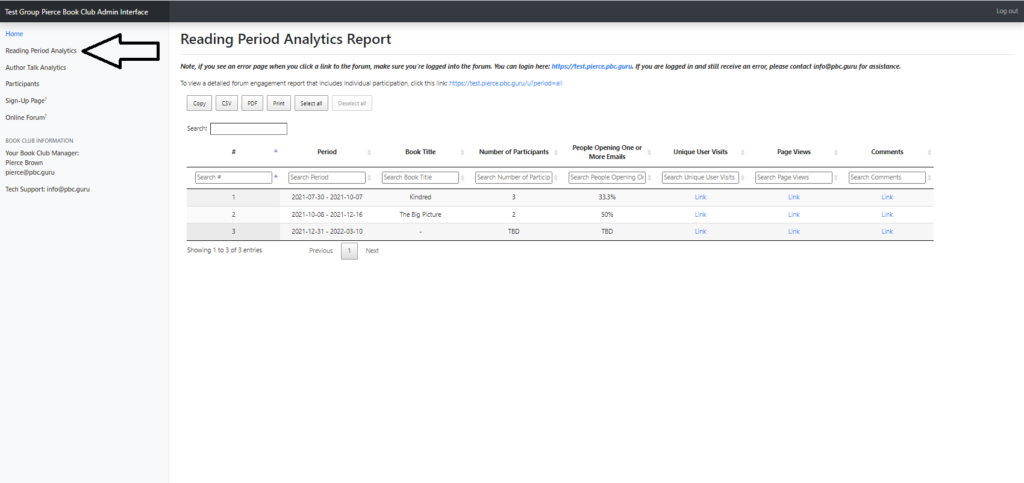Export the table as CSV
The width and height of the screenshot is (1024, 483).
pyautogui.click(x=226, y=103)
